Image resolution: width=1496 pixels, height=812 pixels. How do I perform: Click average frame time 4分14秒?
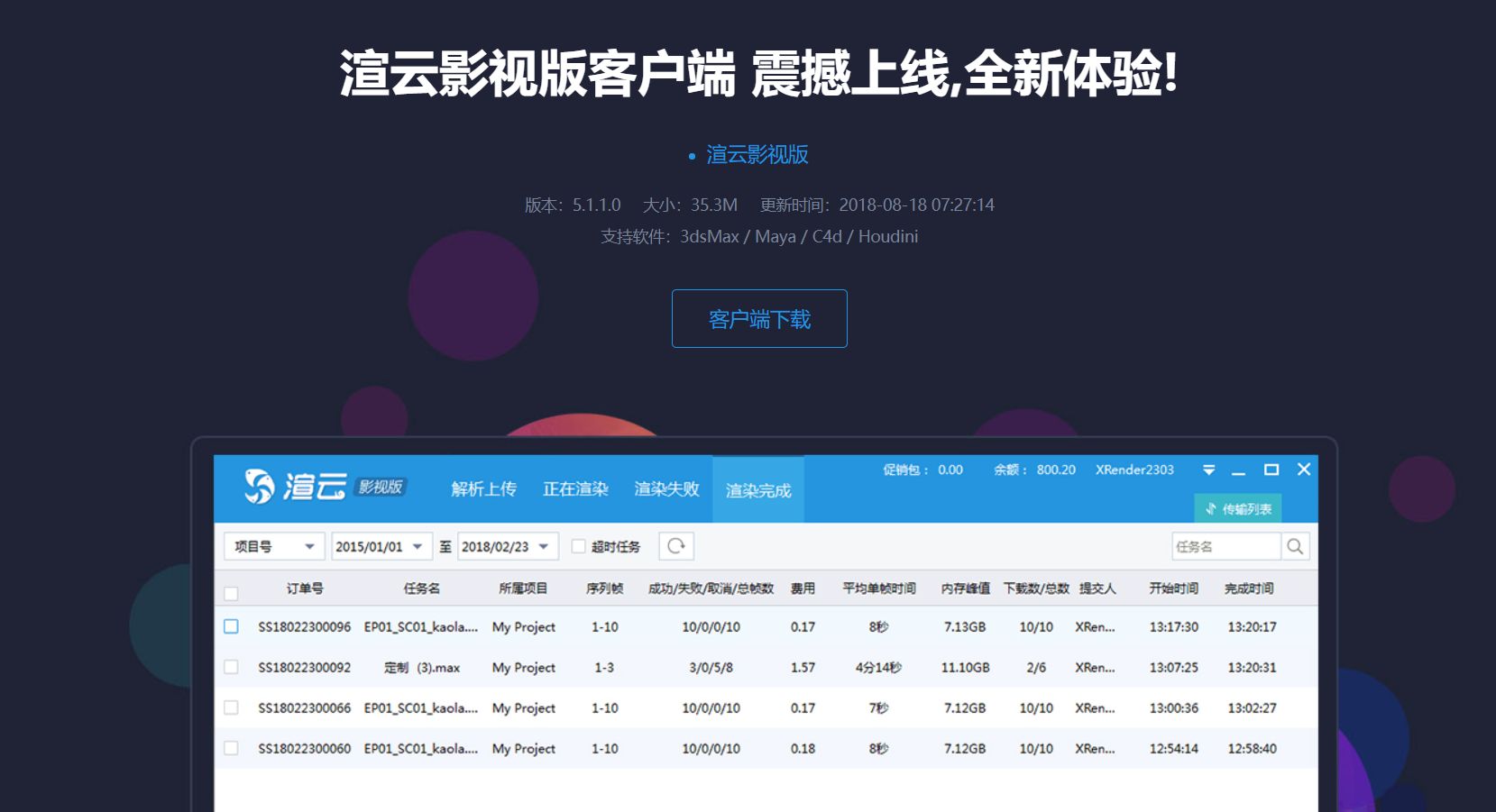pyautogui.click(x=878, y=667)
